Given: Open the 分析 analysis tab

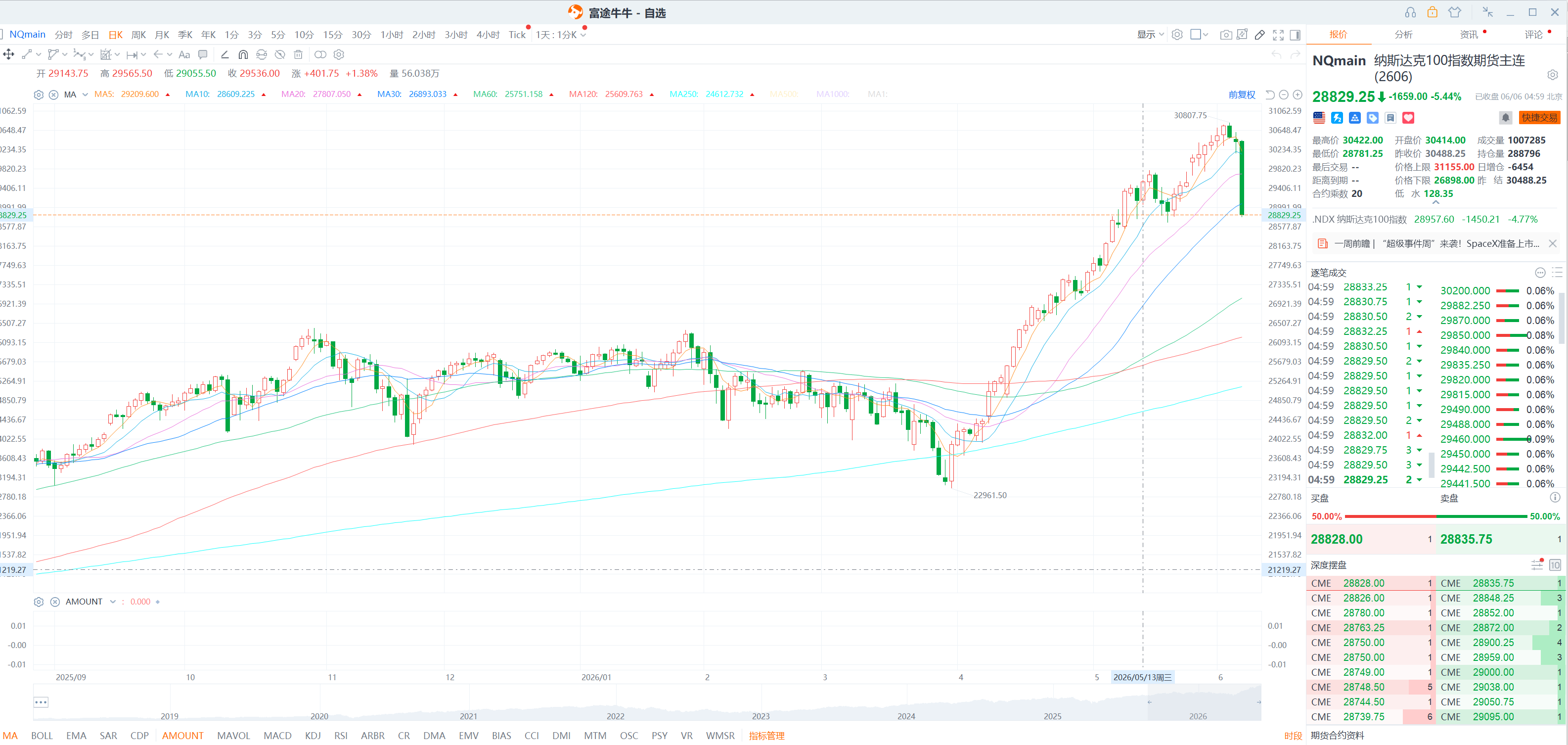Looking at the screenshot, I should [x=1404, y=35].
